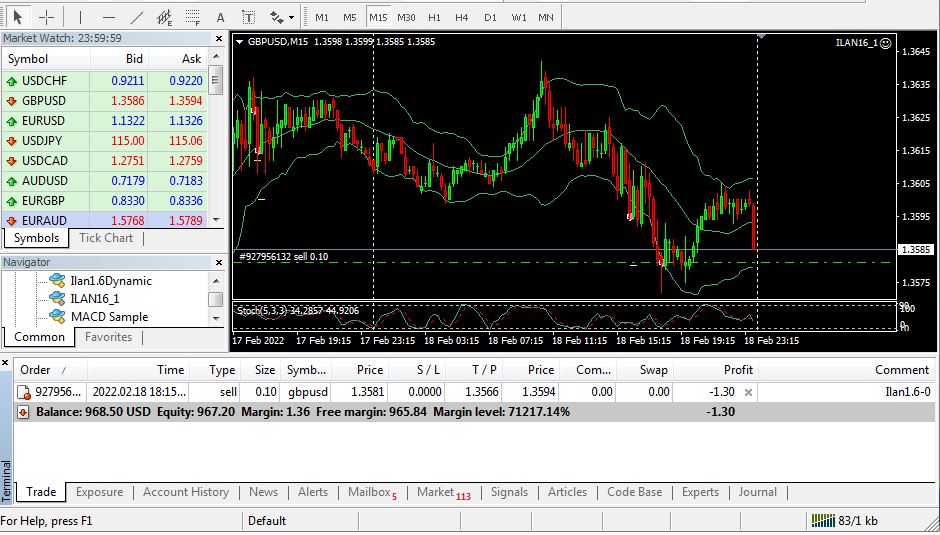Open the GBPUSD,M15 chart menu triangle

(239, 42)
